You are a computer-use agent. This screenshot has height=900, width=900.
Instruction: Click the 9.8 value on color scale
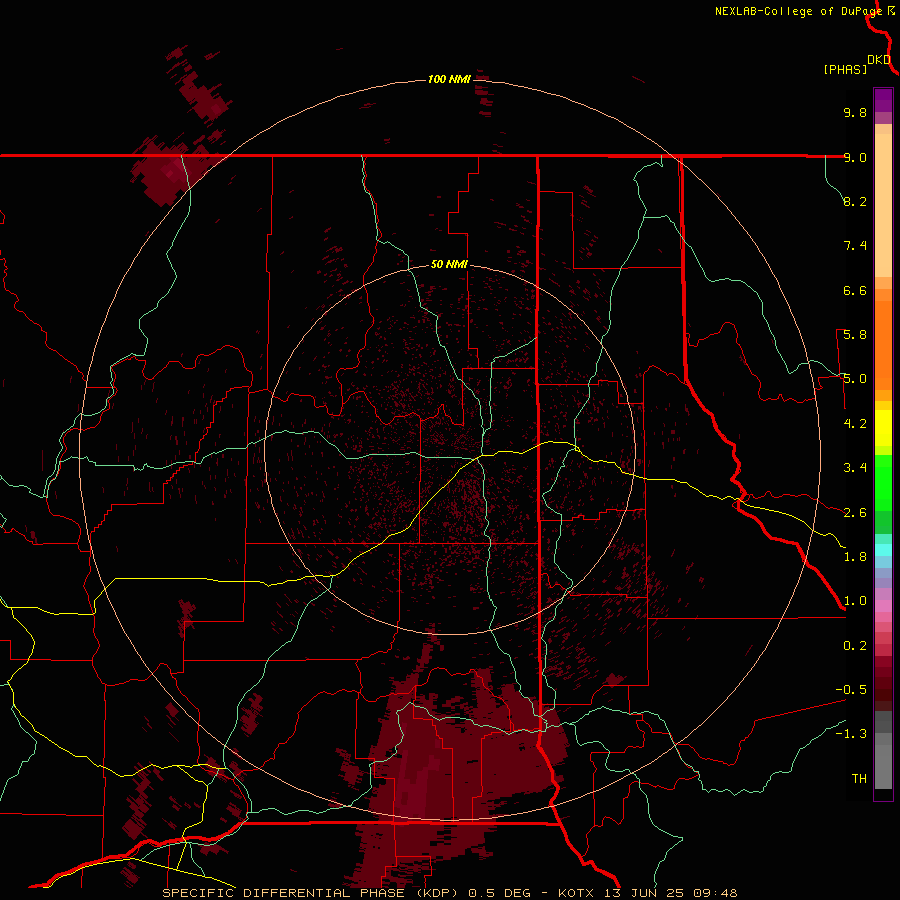tap(855, 112)
